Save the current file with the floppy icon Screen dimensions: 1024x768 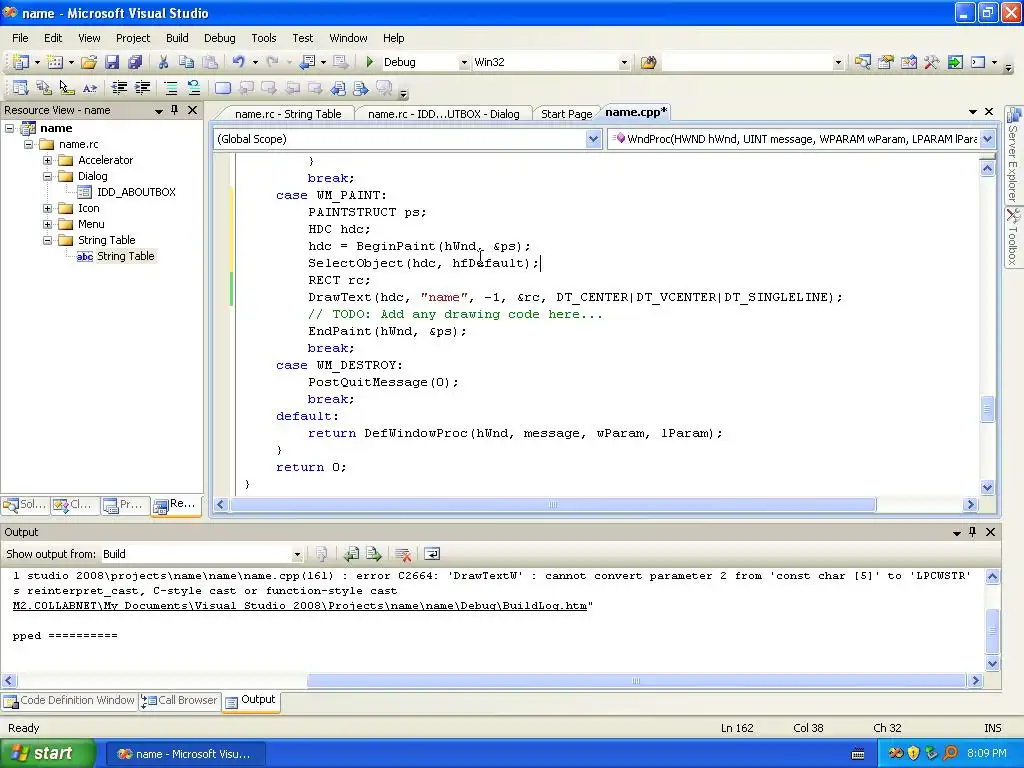click(x=112, y=62)
